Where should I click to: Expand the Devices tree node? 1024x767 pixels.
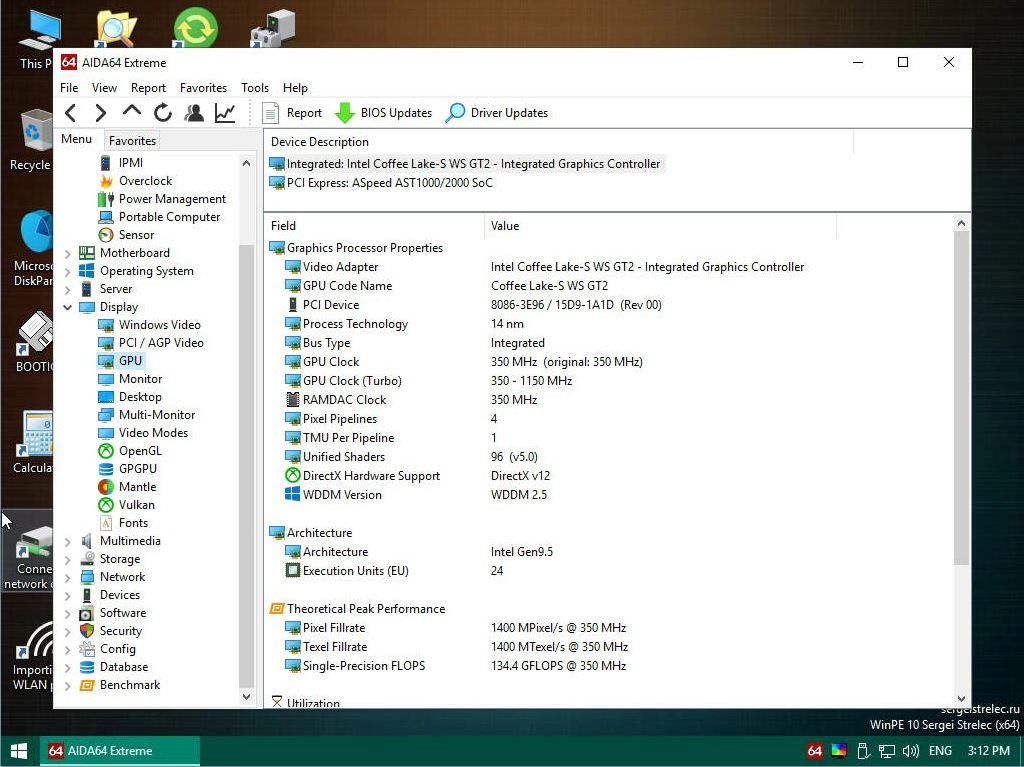(68, 595)
